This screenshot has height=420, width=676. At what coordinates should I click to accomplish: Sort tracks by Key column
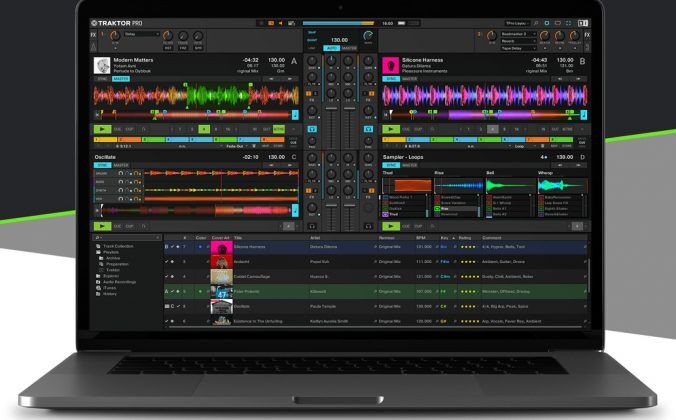444,238
